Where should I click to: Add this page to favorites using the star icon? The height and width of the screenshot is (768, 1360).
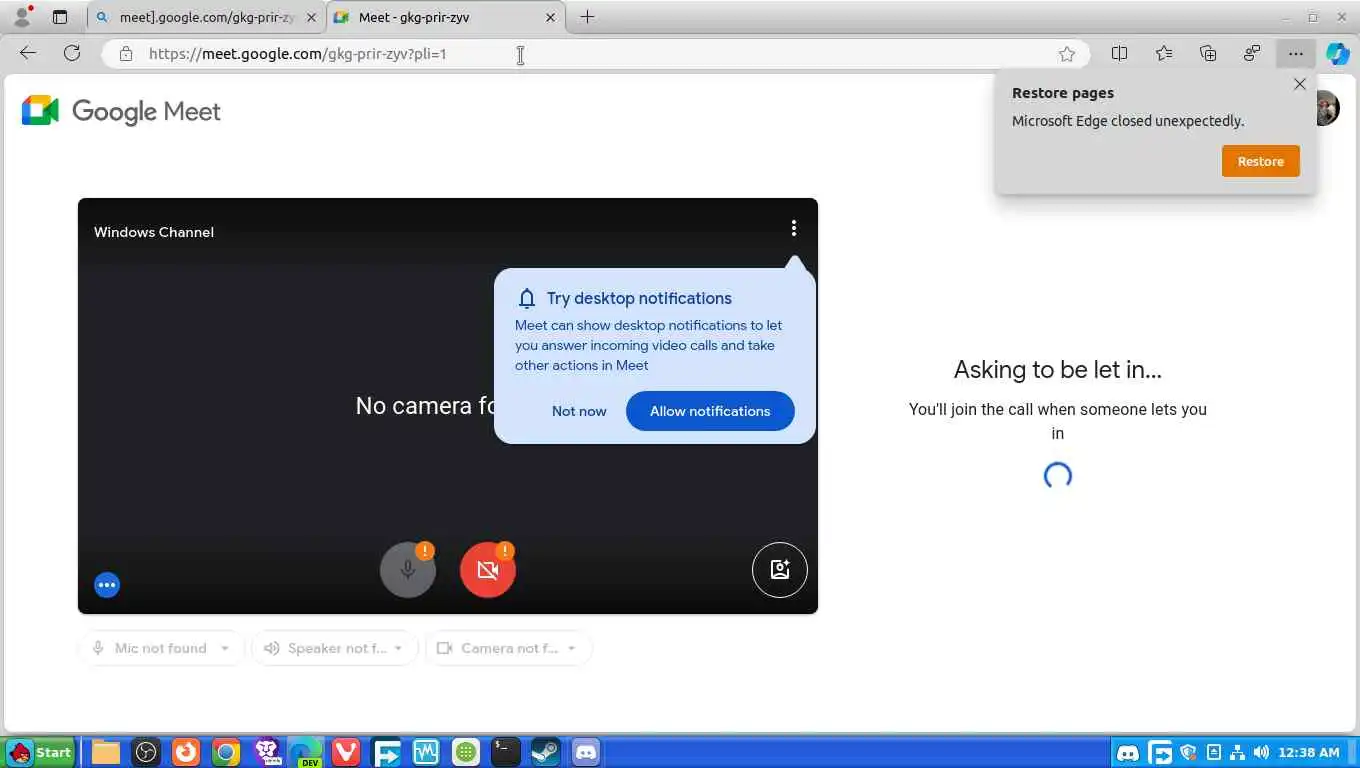pyautogui.click(x=1067, y=54)
